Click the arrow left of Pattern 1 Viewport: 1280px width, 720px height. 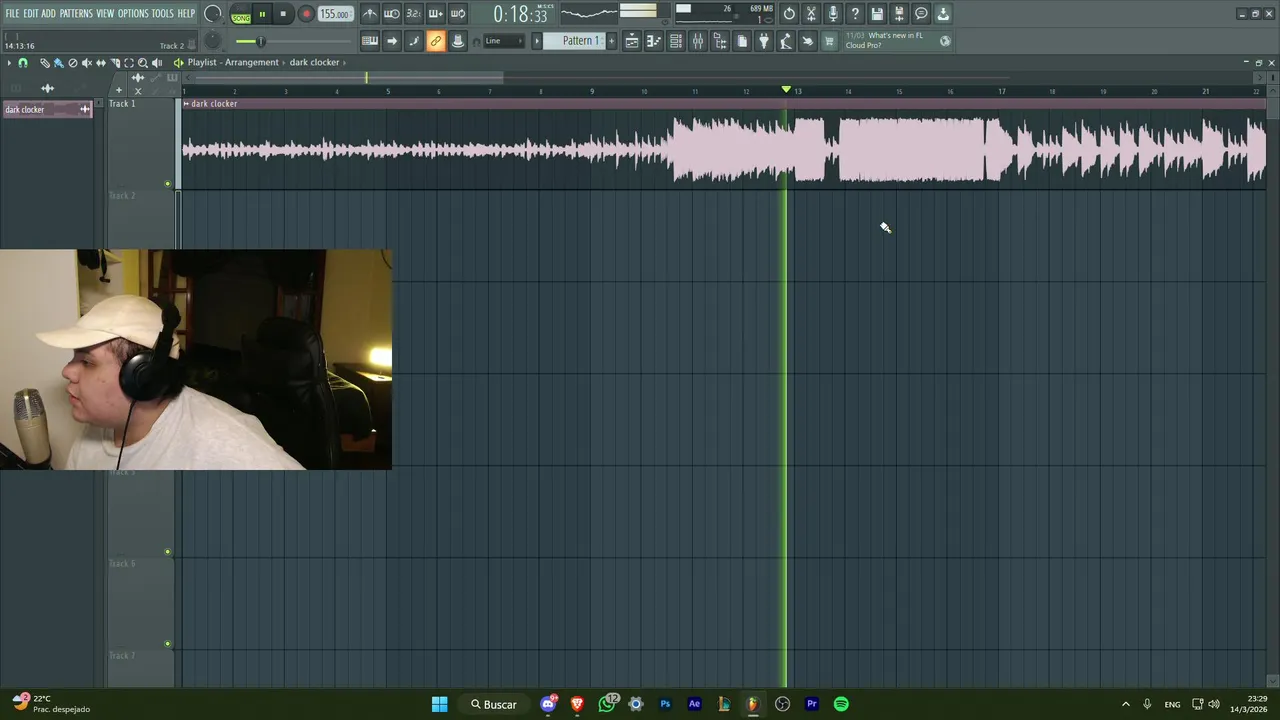click(537, 41)
